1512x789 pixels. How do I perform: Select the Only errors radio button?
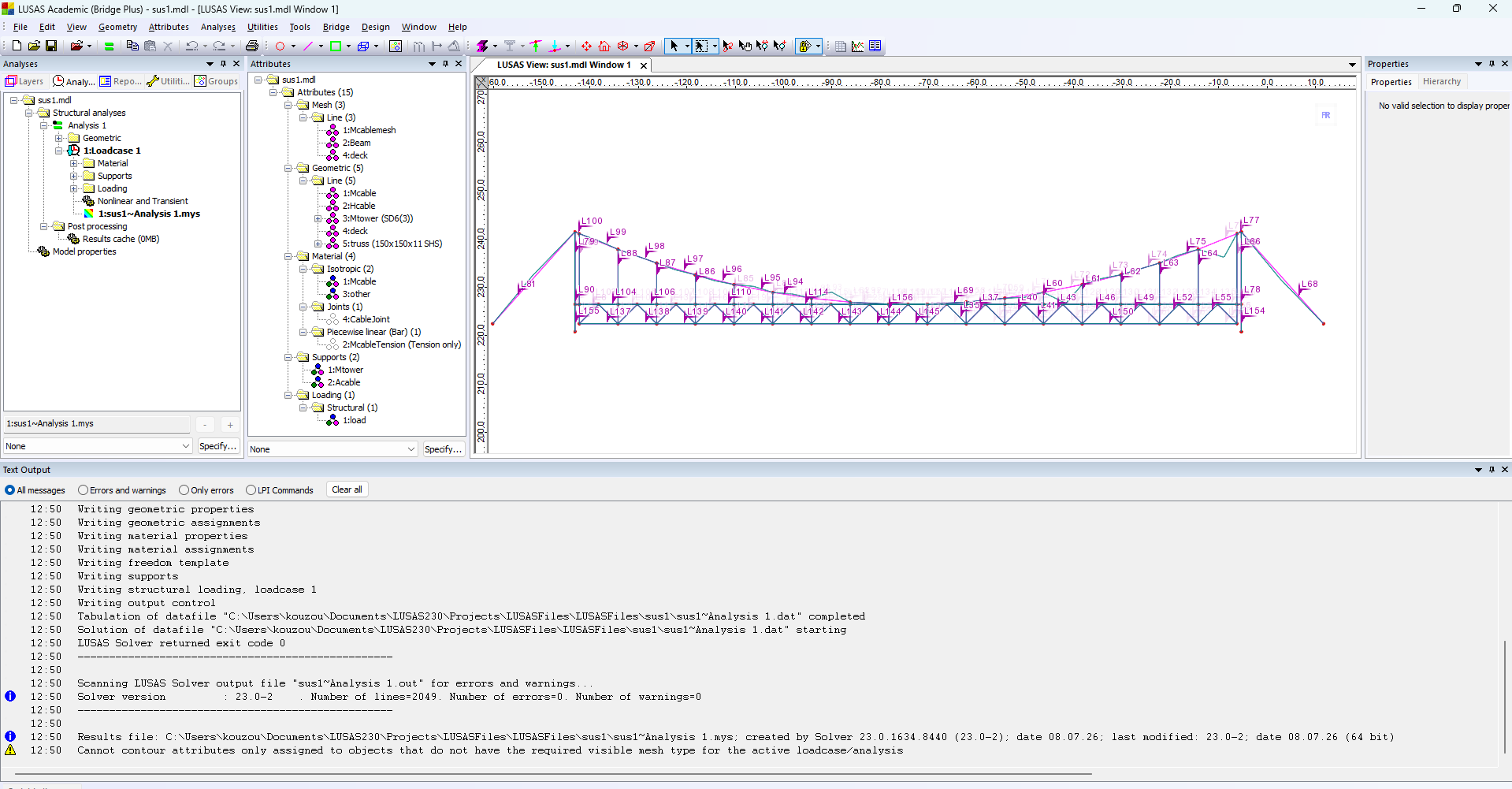(x=184, y=490)
